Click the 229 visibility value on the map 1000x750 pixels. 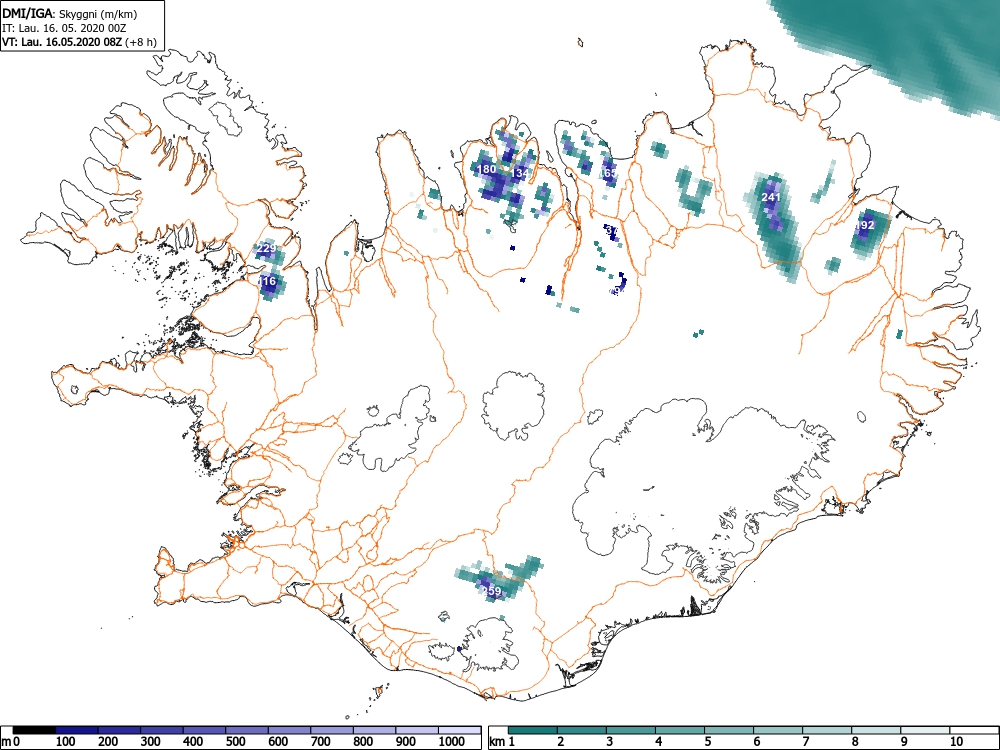266,248
